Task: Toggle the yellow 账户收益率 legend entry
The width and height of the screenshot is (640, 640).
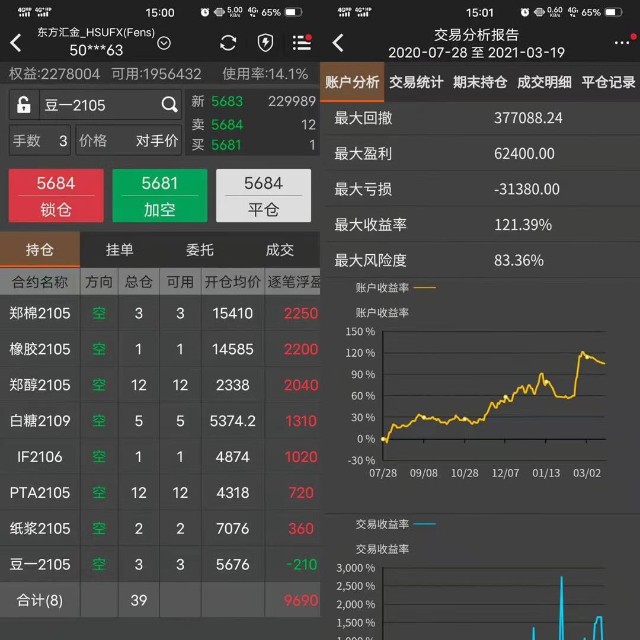Action: tap(395, 287)
